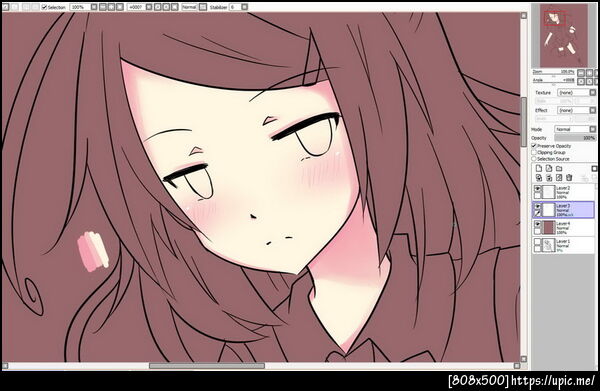Click the canvas vertical scrollbar handle

(524, 122)
